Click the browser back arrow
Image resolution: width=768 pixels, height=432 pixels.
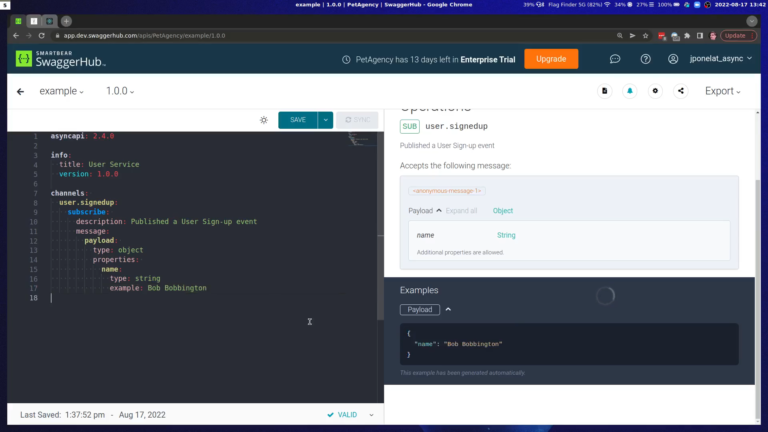16,36
